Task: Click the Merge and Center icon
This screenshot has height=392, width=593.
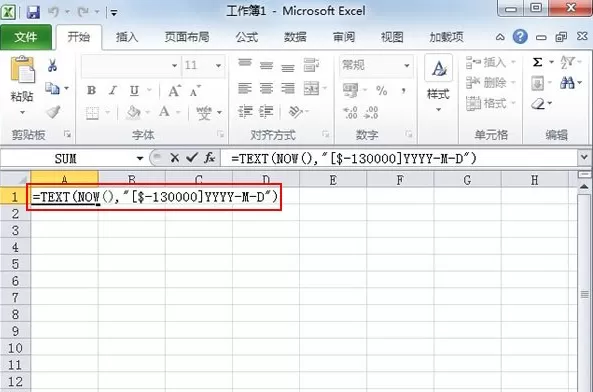Action: (x=312, y=88)
